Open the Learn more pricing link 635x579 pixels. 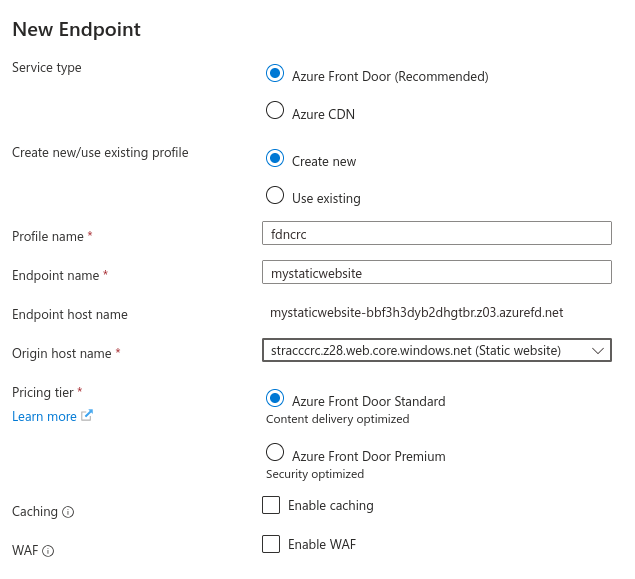pyautogui.click(x=44, y=416)
